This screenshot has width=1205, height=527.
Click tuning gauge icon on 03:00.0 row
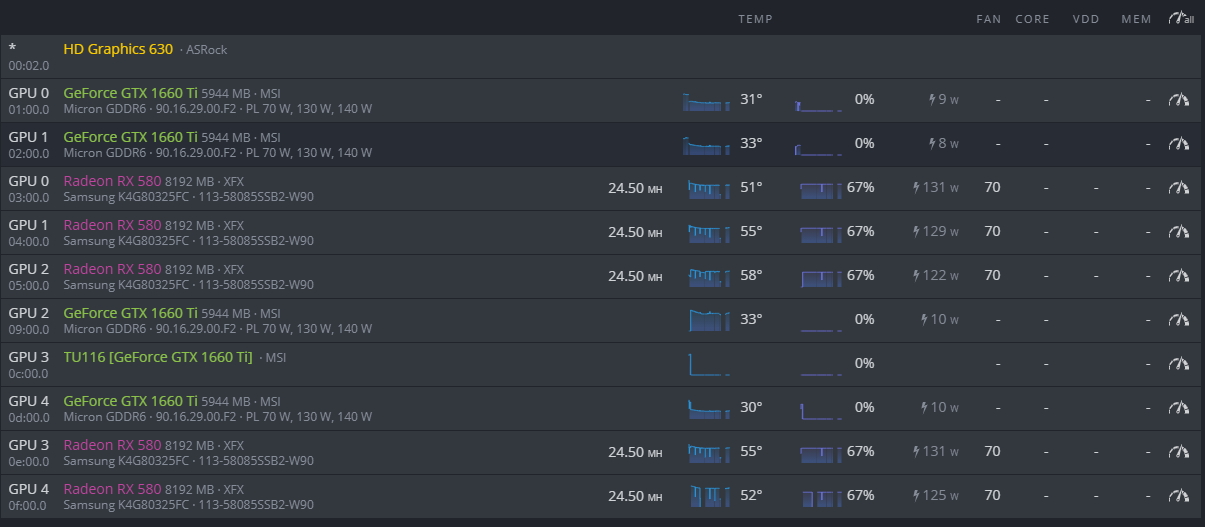pyautogui.click(x=1180, y=187)
